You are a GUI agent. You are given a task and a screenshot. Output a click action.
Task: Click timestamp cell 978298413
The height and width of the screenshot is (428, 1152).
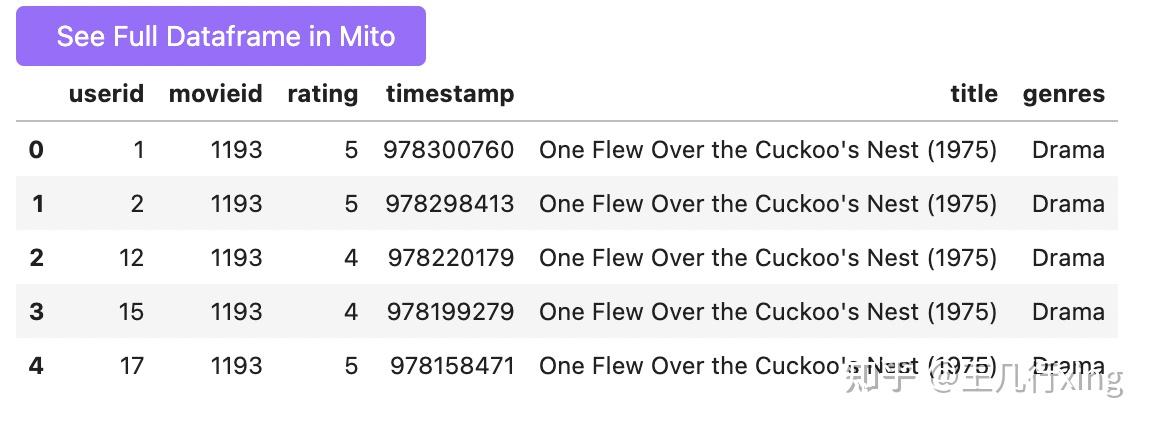point(449,204)
